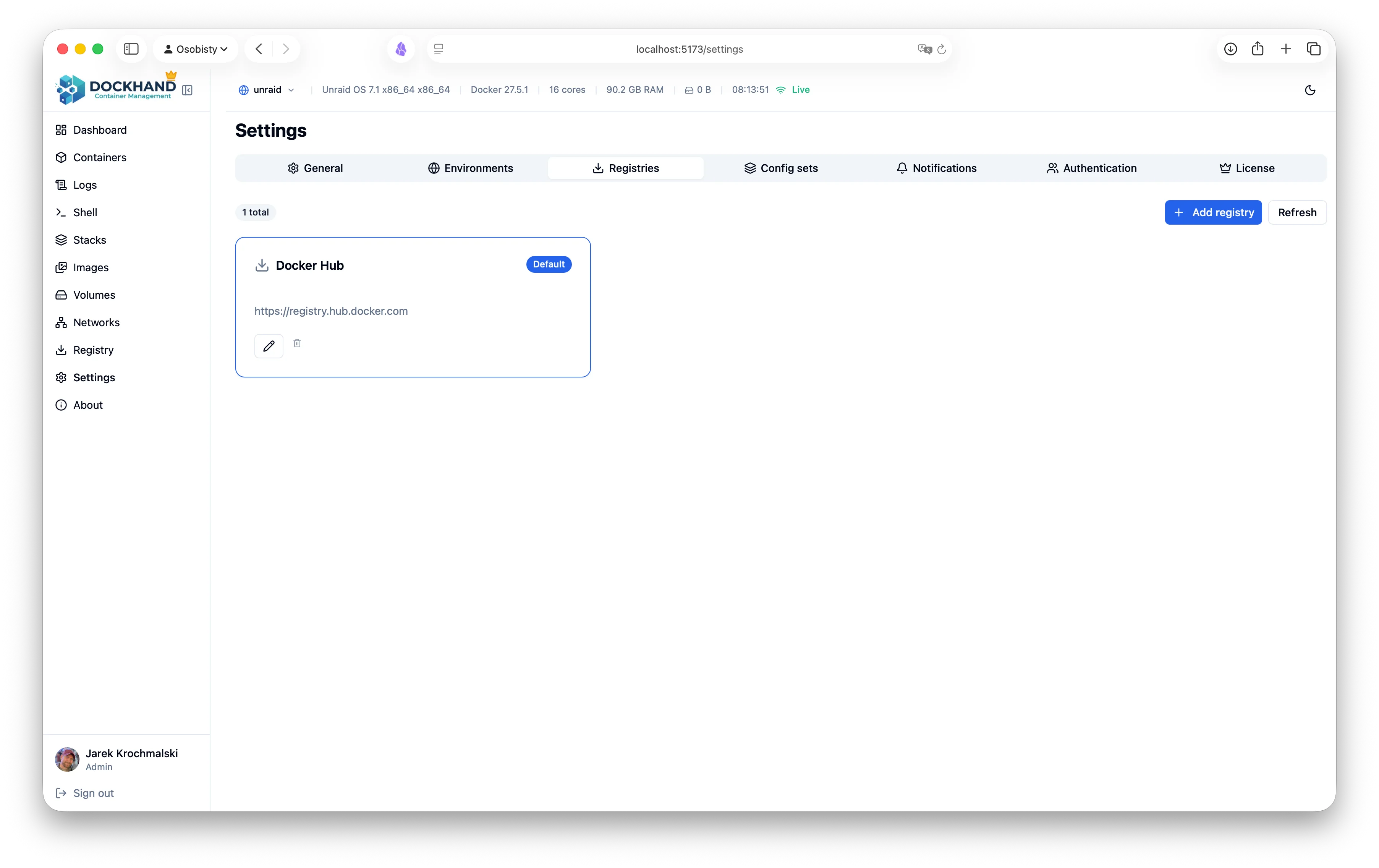1379x868 pixels.
Task: Open the Osobisty profile dropdown
Action: click(196, 49)
